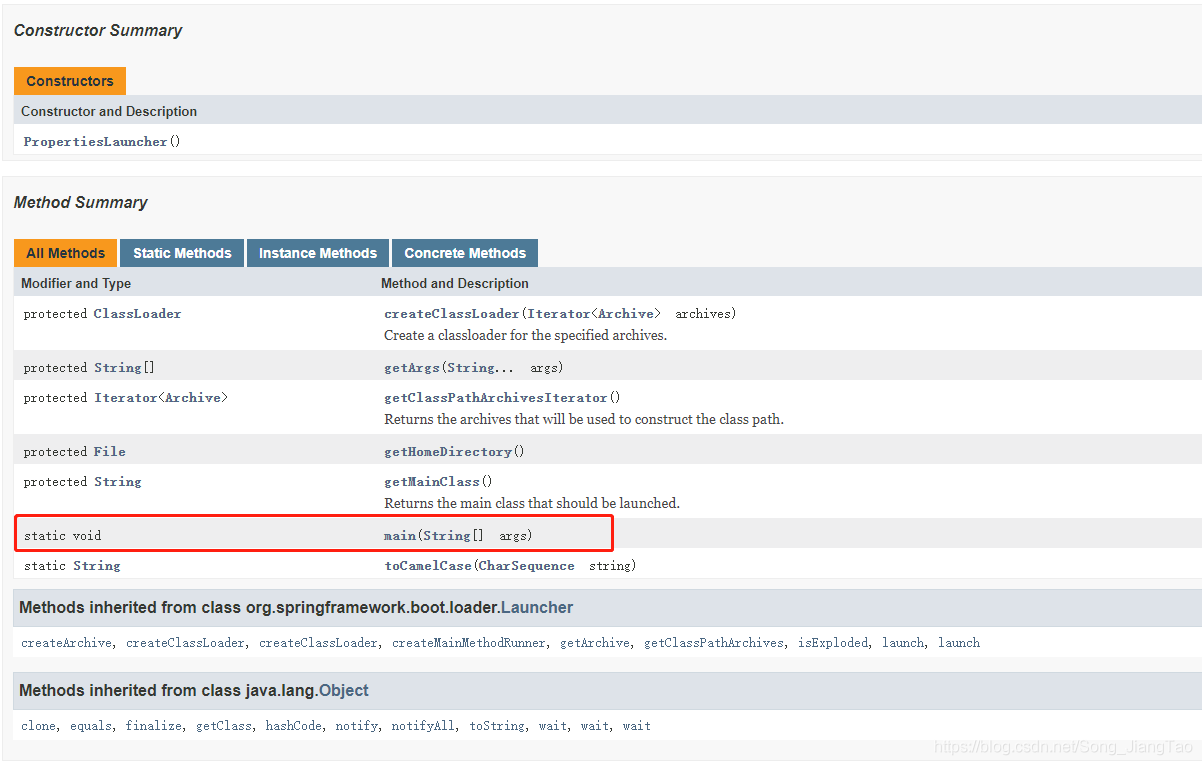Image resolution: width=1202 pixels, height=765 pixels.
Task: Open the String return type in the getMainClass row
Action: 118,482
